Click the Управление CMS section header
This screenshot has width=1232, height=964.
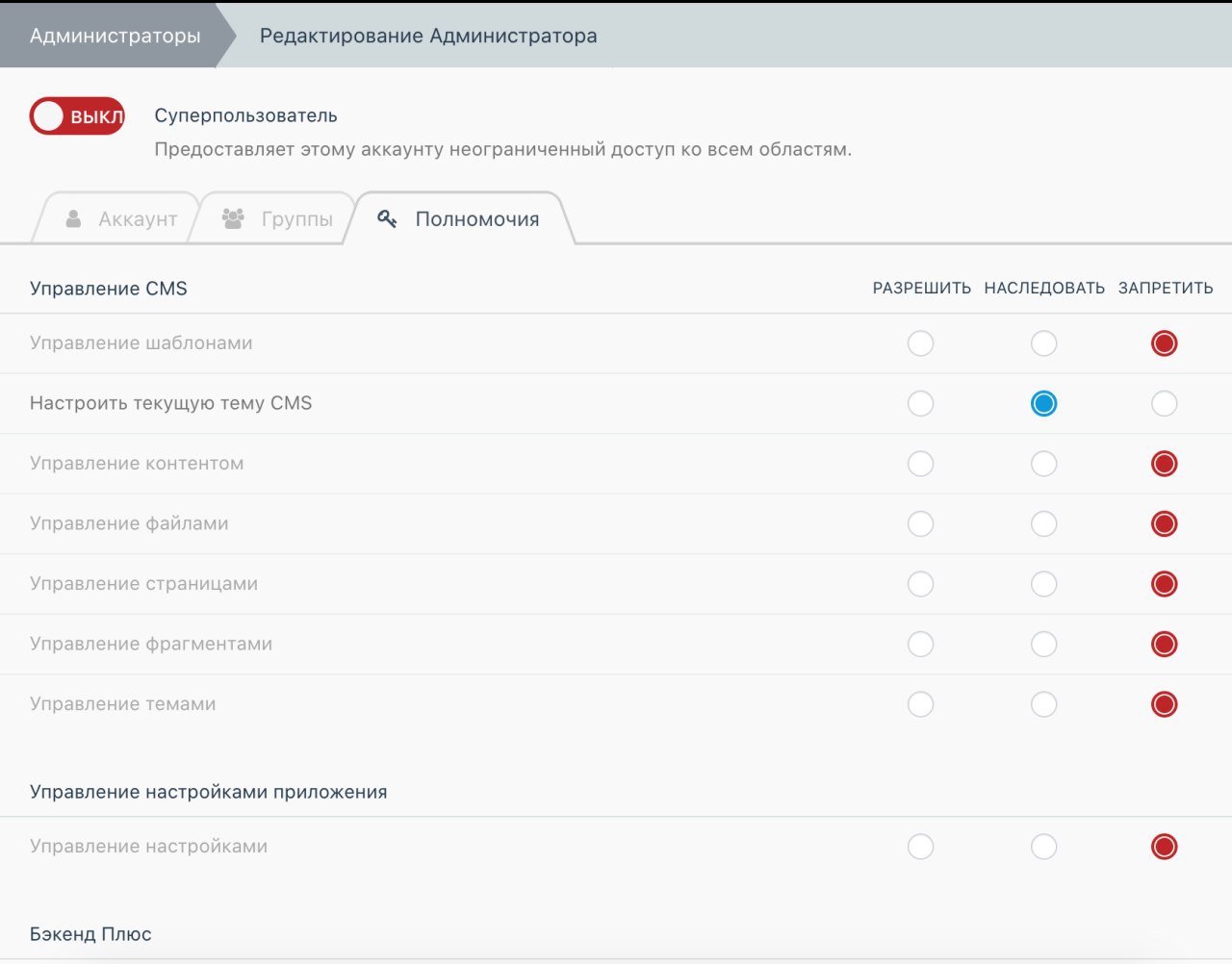tap(109, 289)
